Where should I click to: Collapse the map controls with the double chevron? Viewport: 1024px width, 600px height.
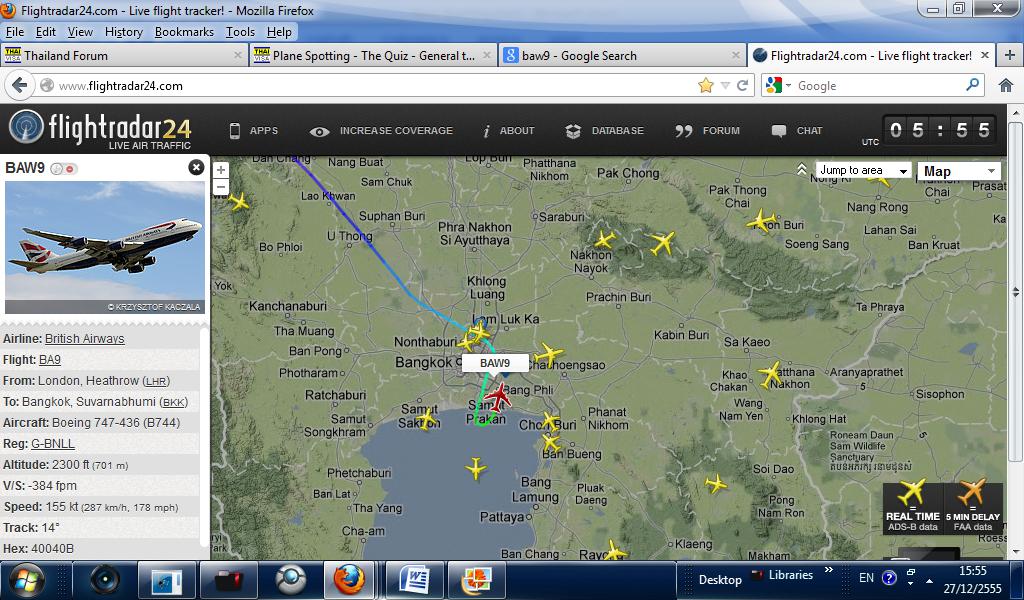pyautogui.click(x=802, y=170)
